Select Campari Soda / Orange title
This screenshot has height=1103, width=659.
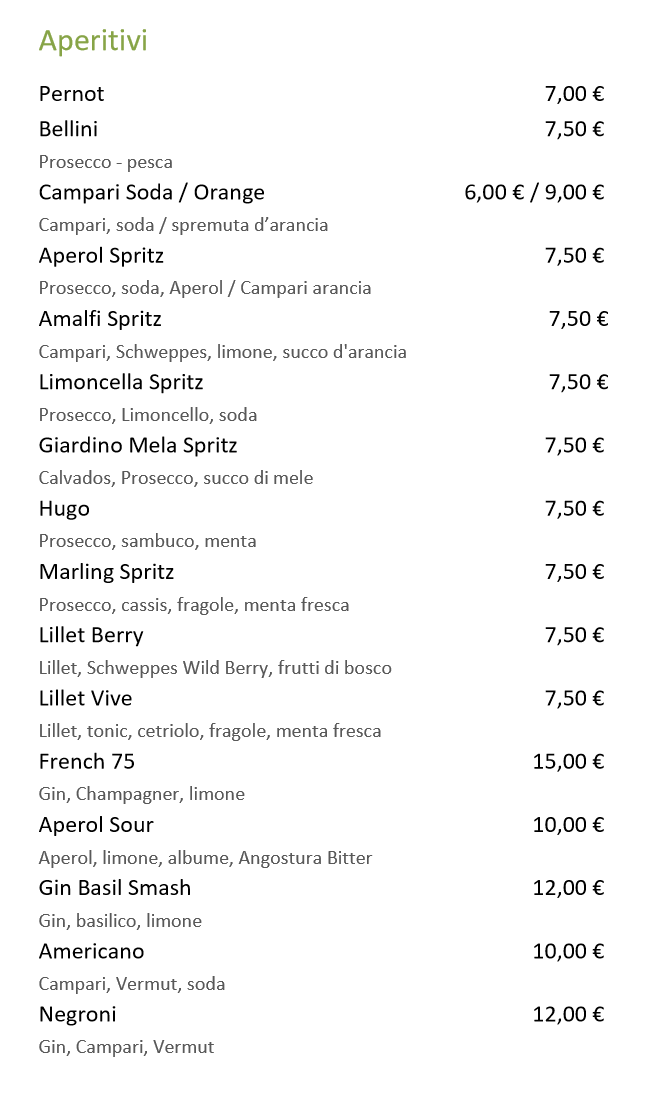pyautogui.click(x=151, y=192)
